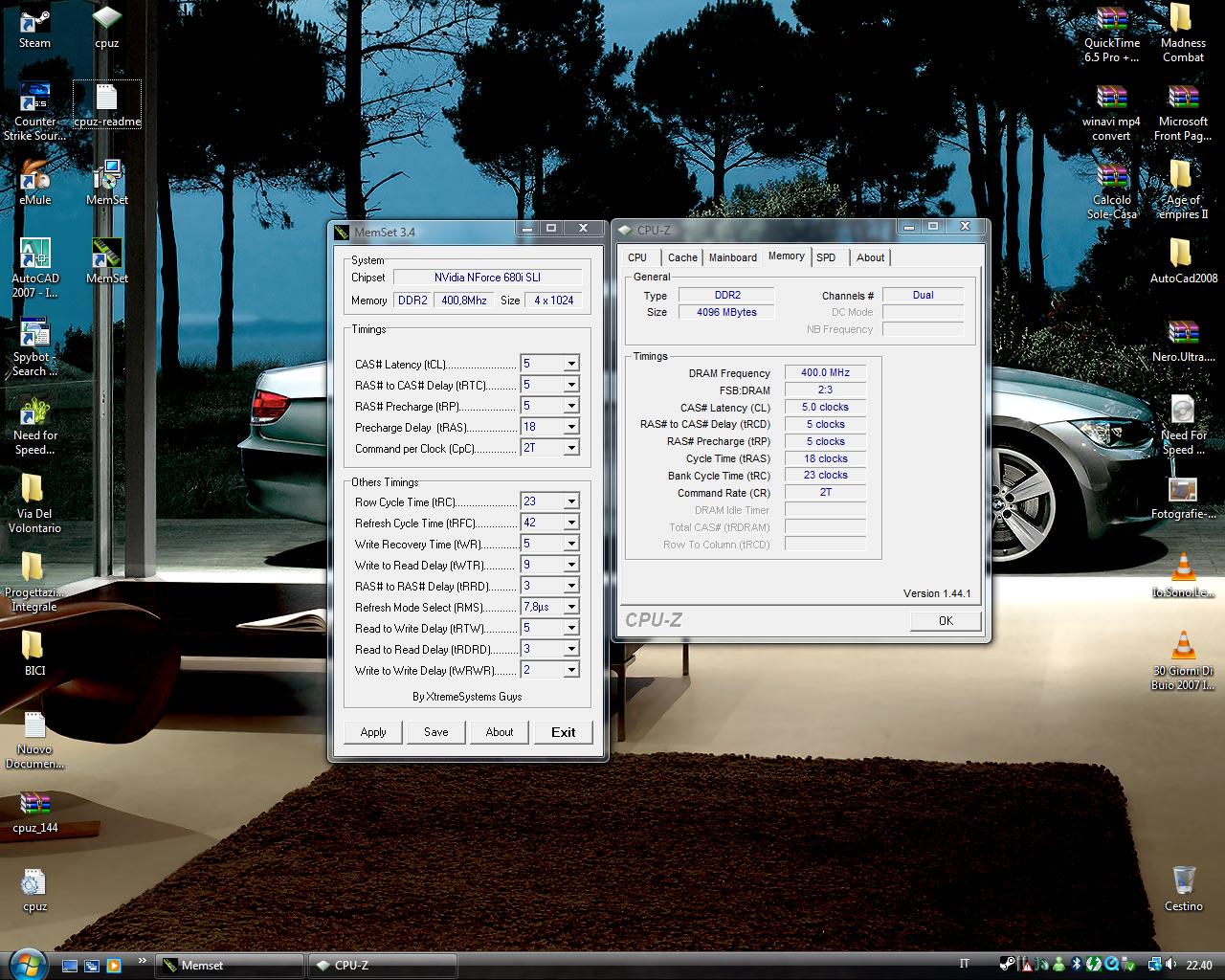The image size is (1225, 980).
Task: Open the Age of Empires II folder
Action: pyautogui.click(x=1183, y=189)
